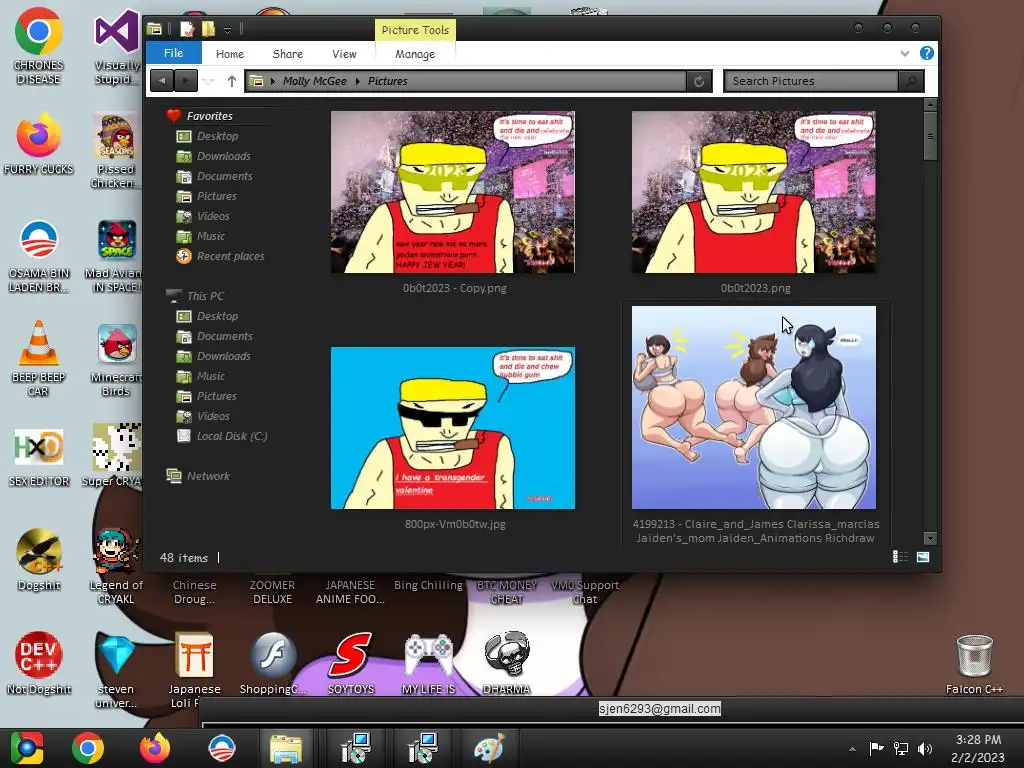Click Pictures in the address breadcrumb
Screen dimensions: 1024x768
click(387, 81)
